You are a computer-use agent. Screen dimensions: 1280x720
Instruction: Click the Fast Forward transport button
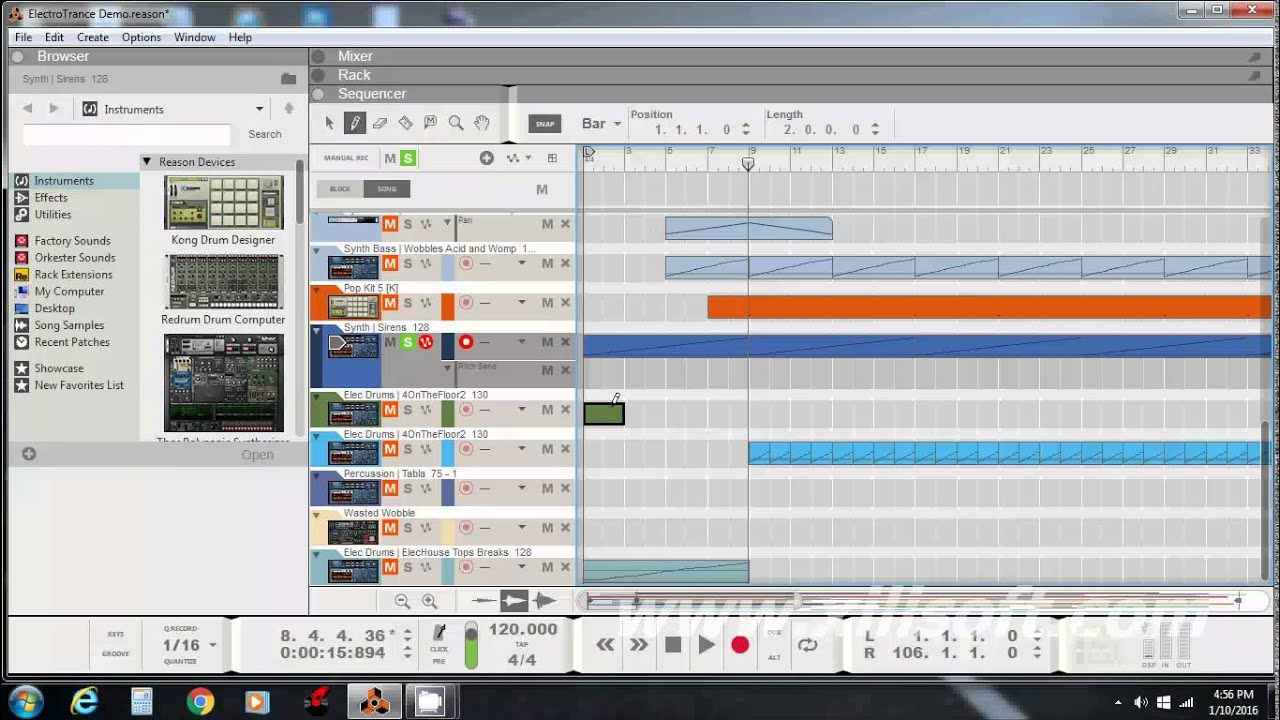click(x=638, y=645)
